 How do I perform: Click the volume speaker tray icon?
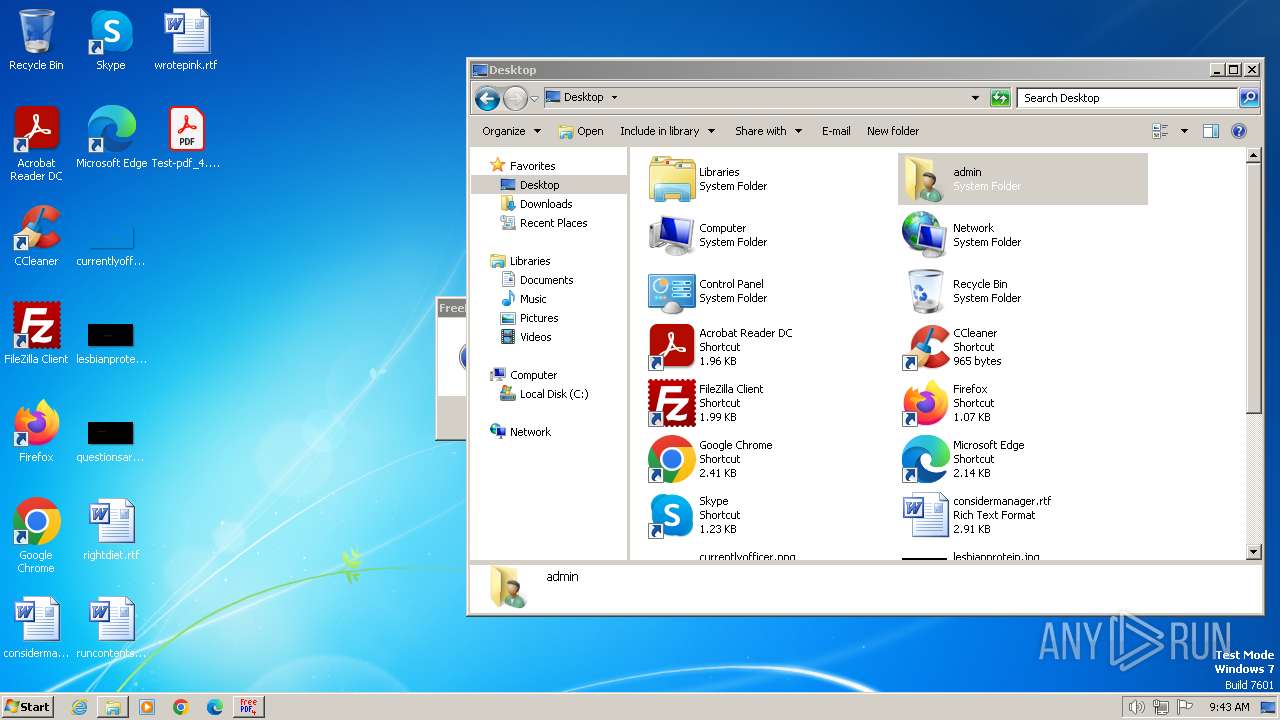(1136, 707)
